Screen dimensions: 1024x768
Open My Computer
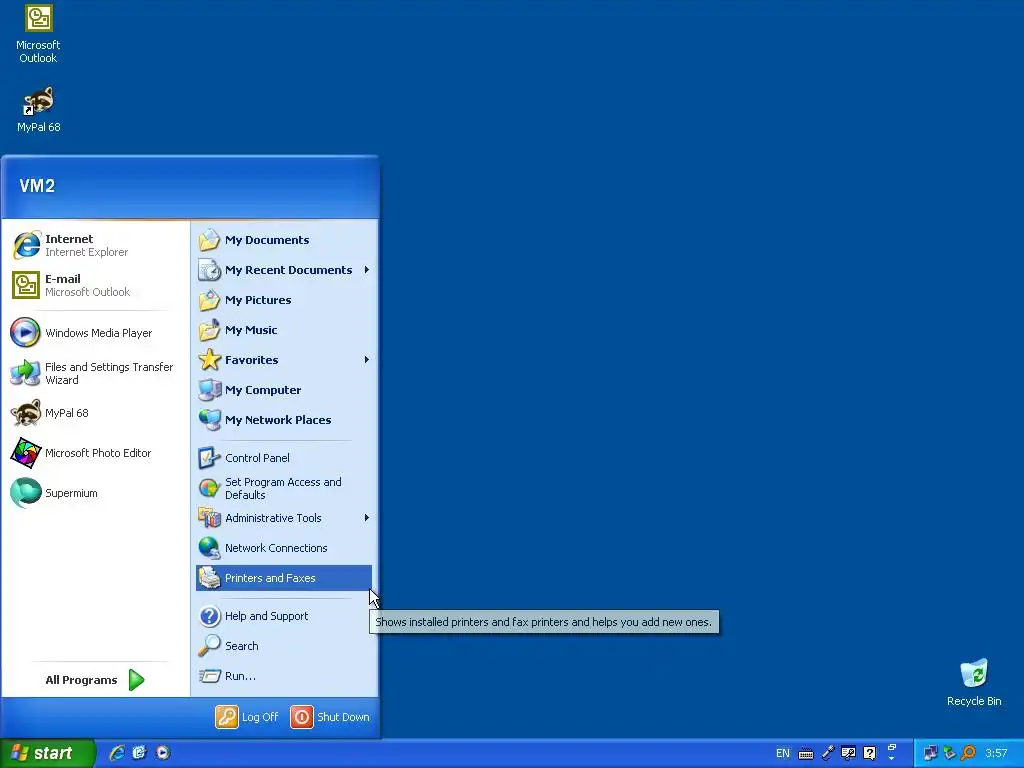point(283,390)
